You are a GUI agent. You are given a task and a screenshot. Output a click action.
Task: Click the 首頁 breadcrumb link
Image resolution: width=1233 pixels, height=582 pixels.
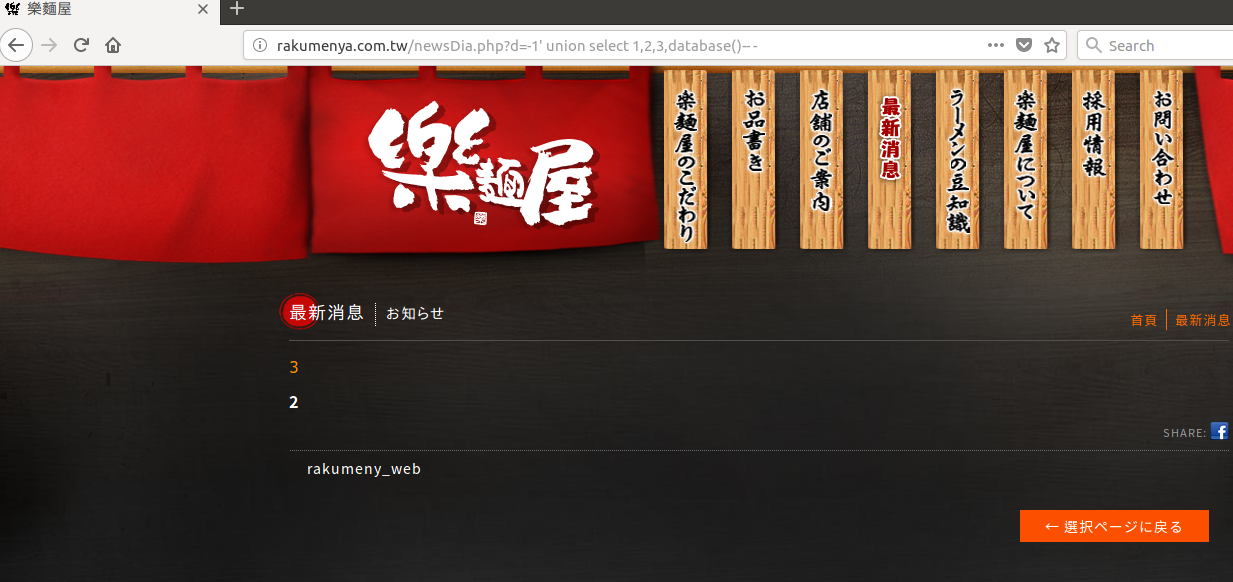click(x=1144, y=320)
